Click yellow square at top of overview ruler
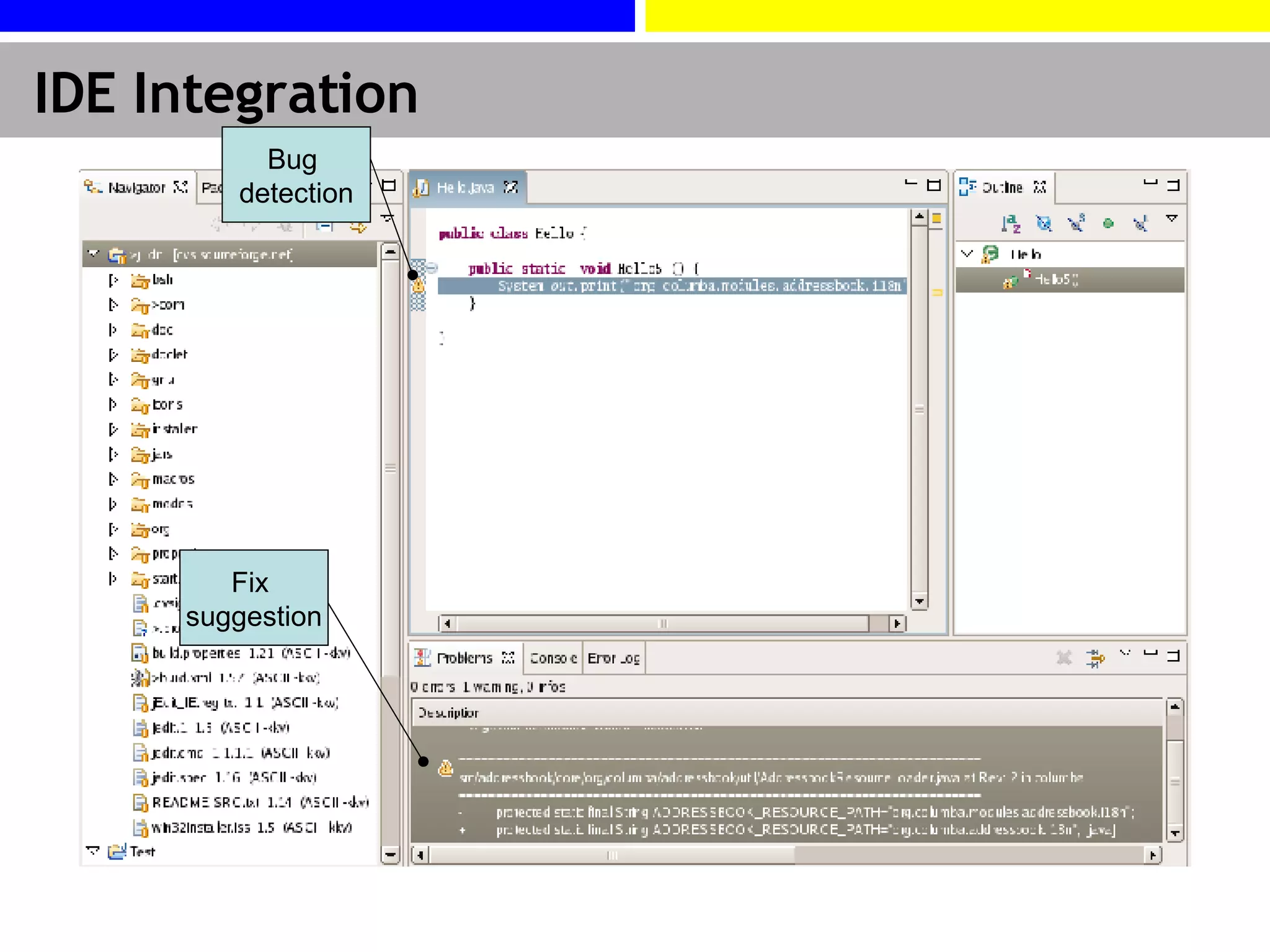The width and height of the screenshot is (1270, 952). click(936, 218)
